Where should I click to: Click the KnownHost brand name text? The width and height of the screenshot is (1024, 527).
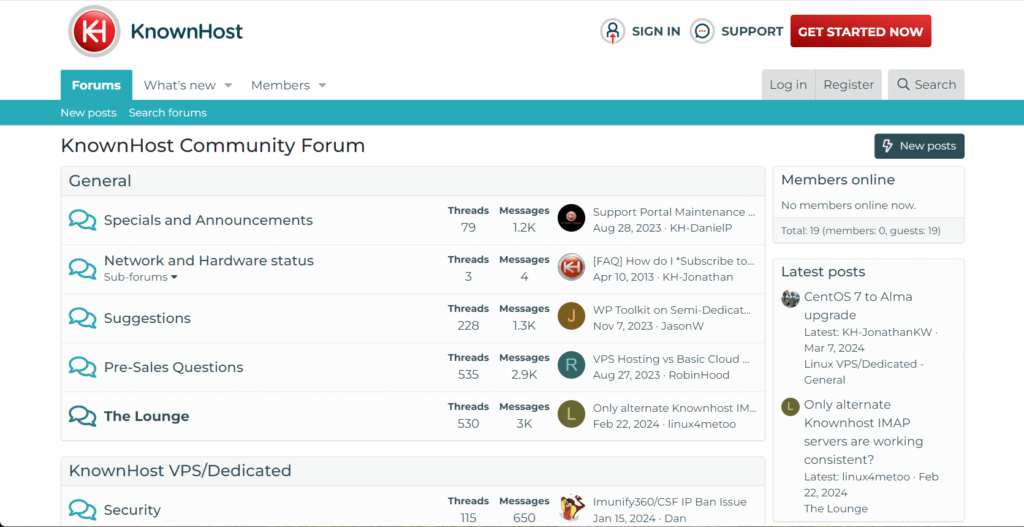coord(187,31)
